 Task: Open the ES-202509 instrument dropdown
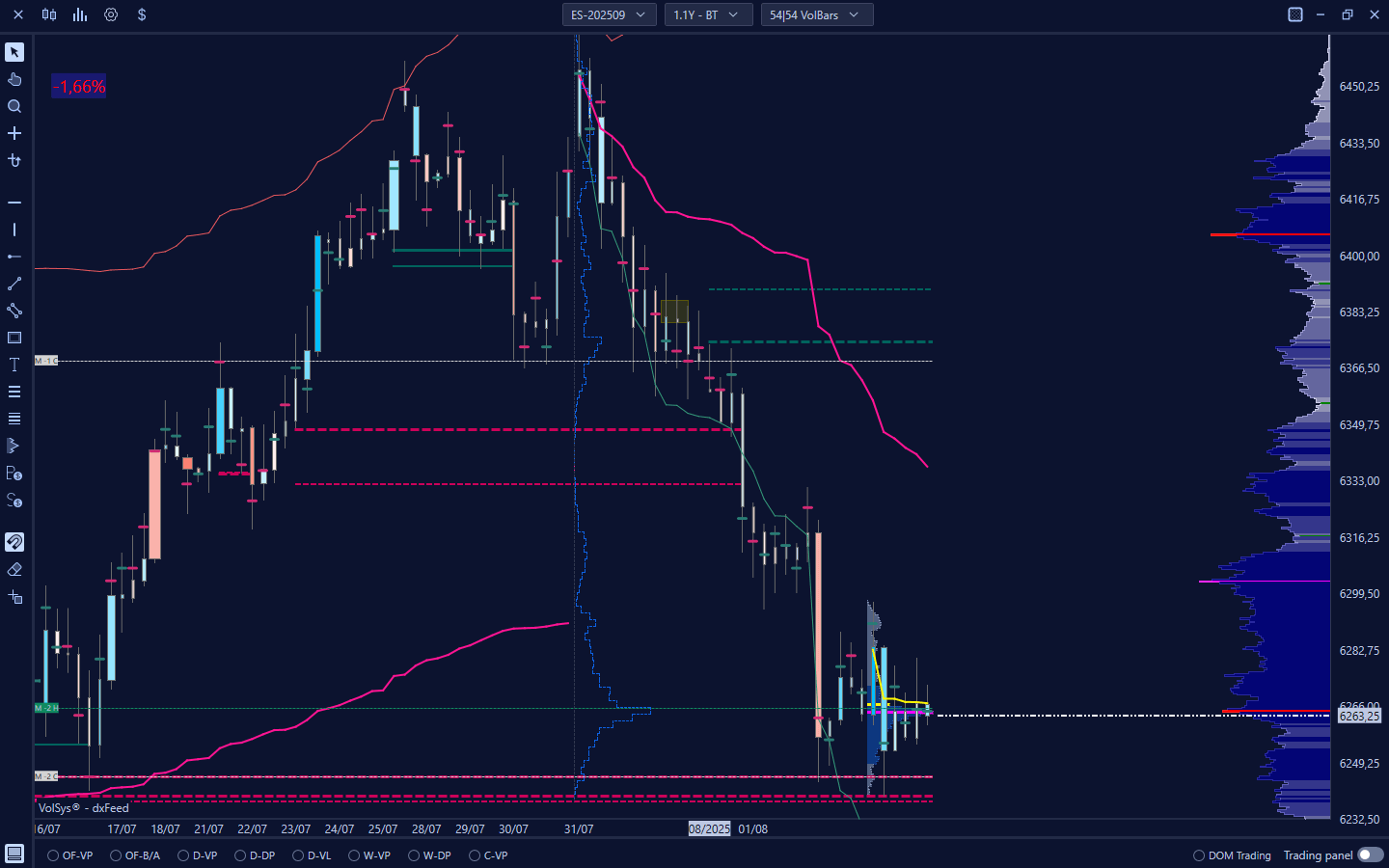pyautogui.click(x=609, y=14)
